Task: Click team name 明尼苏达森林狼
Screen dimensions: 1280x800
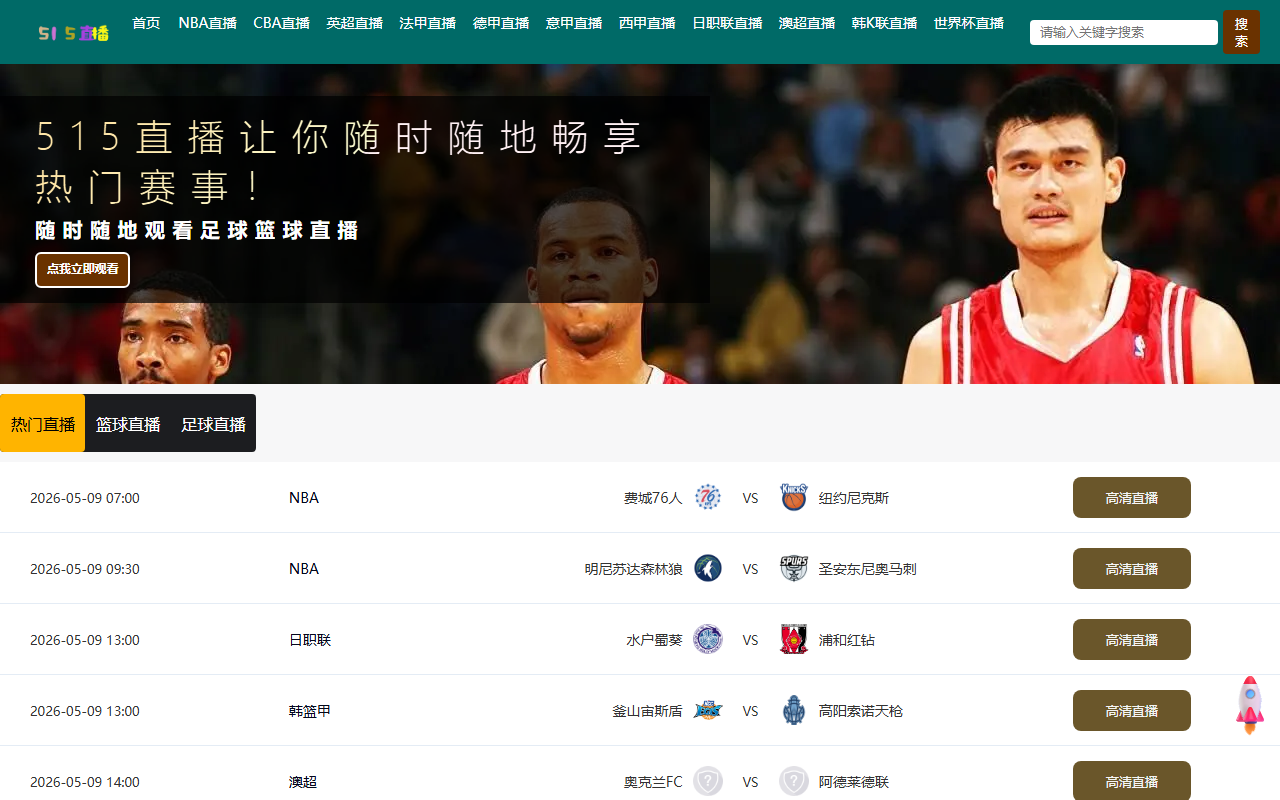Action: [x=634, y=569]
